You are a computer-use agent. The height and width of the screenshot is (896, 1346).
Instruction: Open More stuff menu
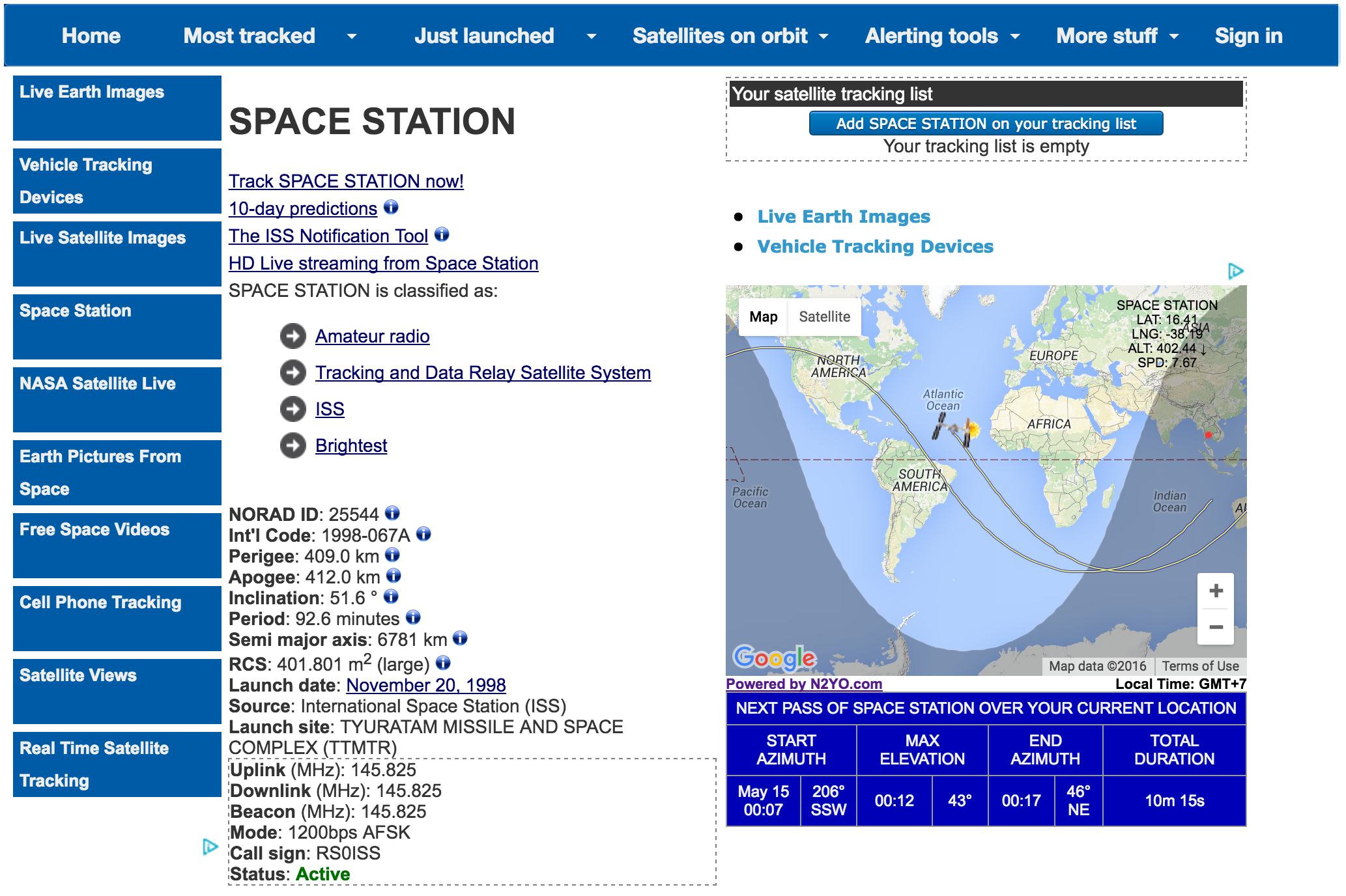click(x=1107, y=36)
